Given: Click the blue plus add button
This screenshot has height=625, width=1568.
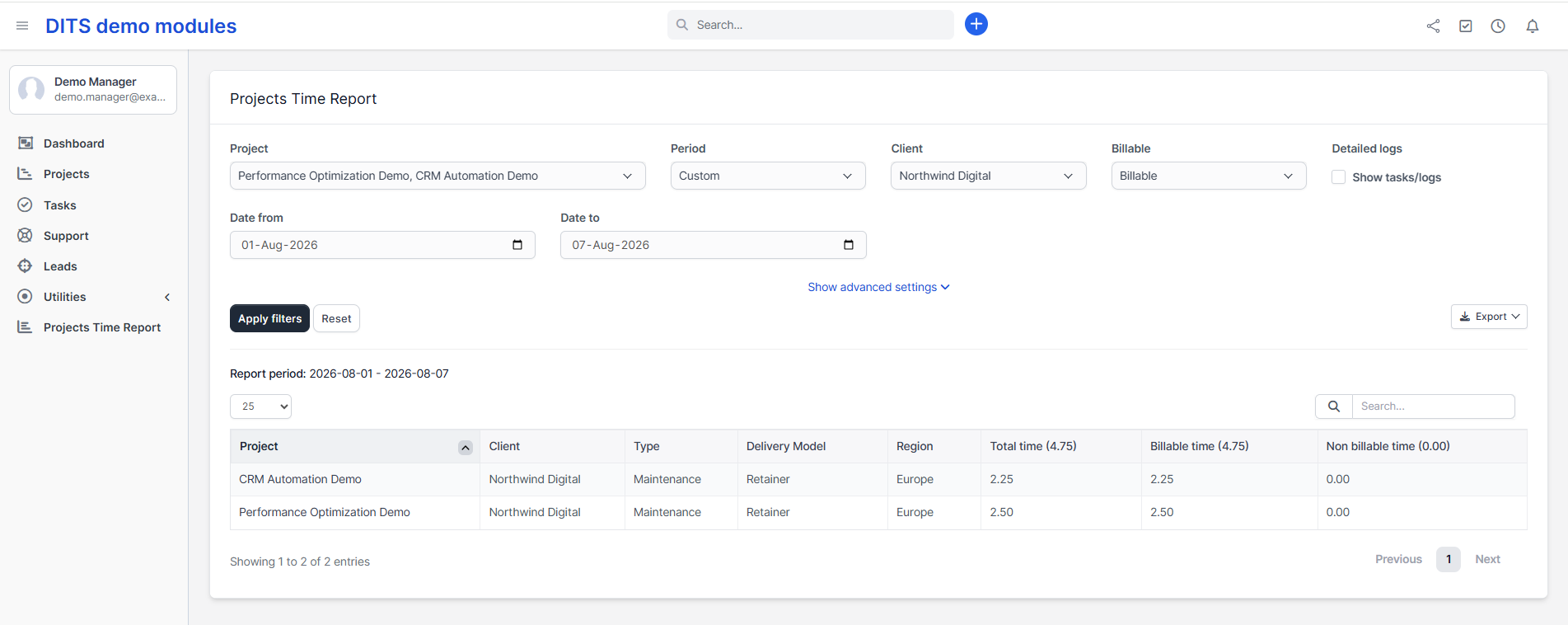Looking at the screenshot, I should [976, 24].
